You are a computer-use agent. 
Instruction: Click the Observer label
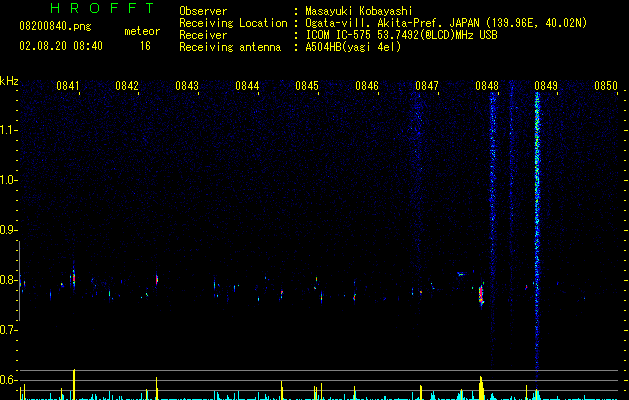(x=203, y=11)
